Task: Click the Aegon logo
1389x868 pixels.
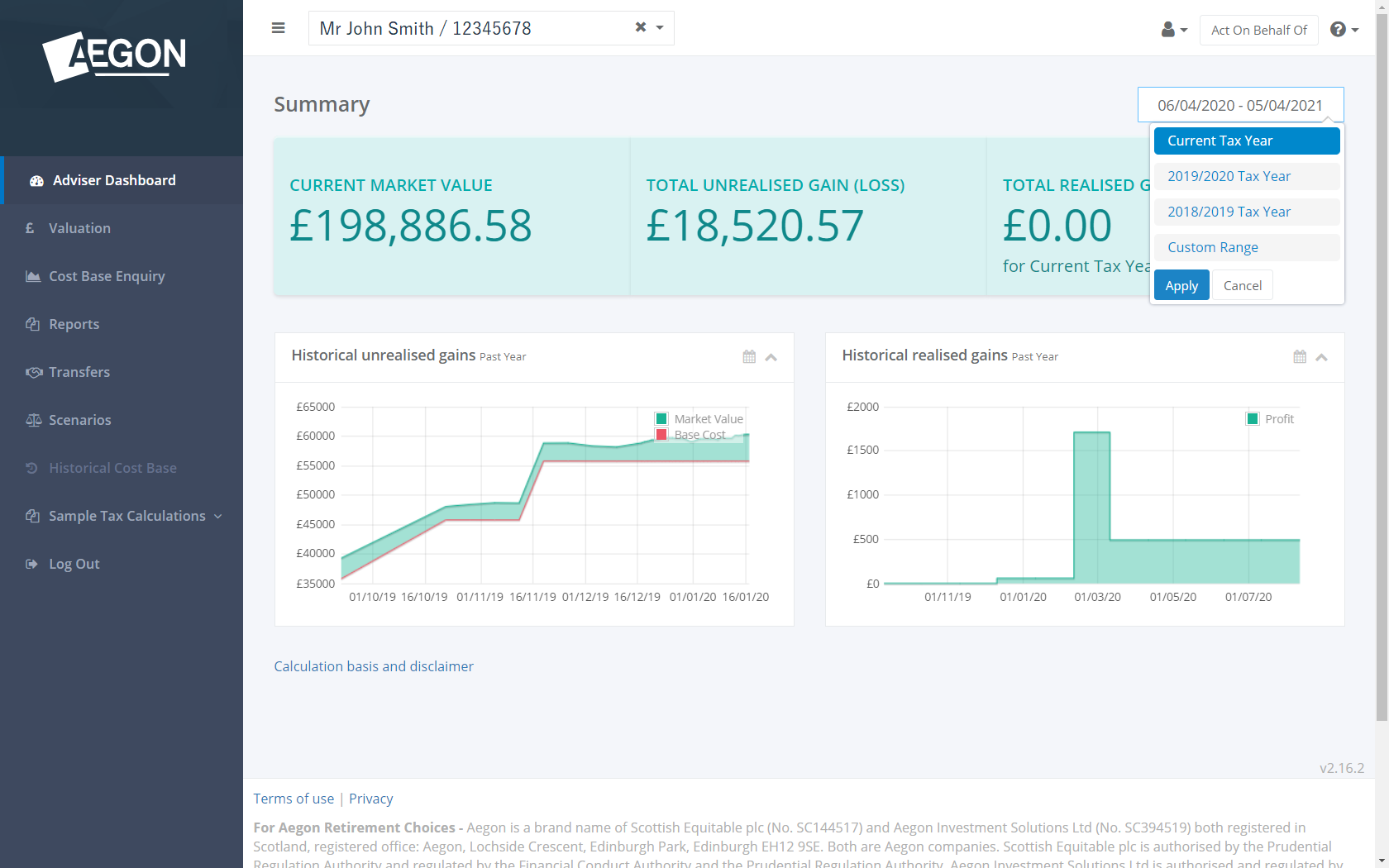Action: pyautogui.click(x=114, y=56)
